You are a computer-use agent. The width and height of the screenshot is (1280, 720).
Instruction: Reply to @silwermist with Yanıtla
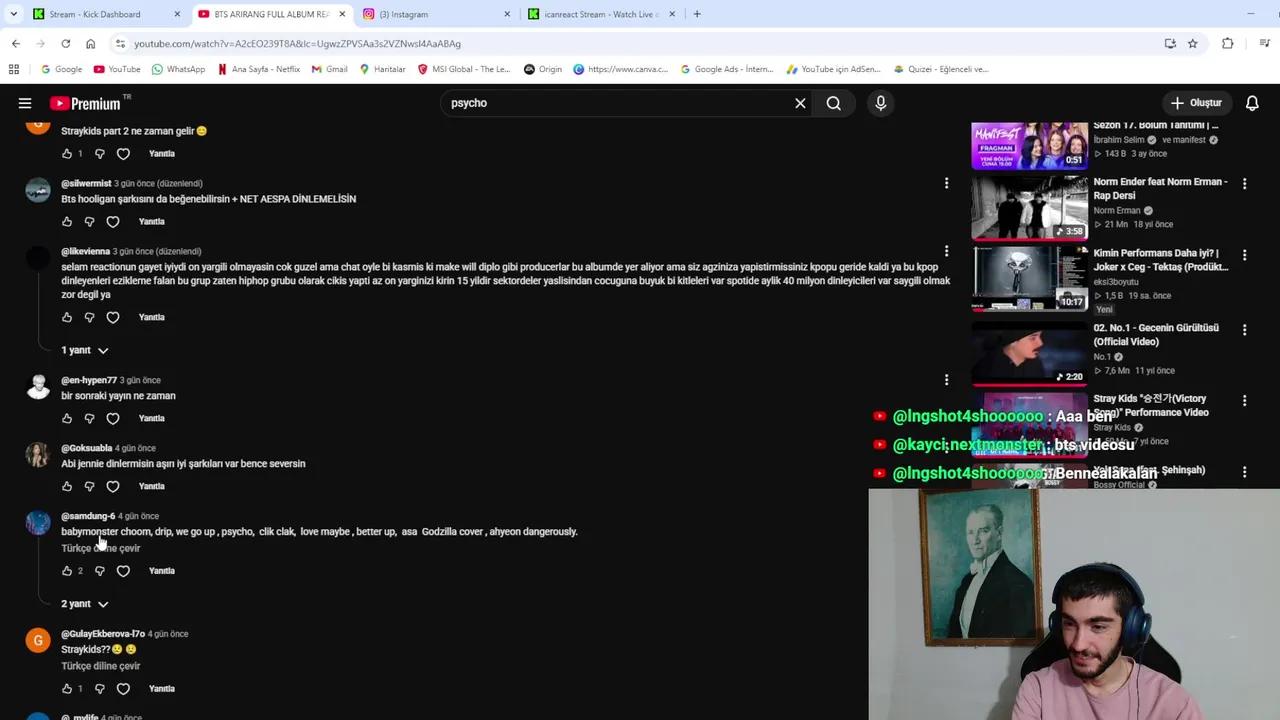click(151, 222)
